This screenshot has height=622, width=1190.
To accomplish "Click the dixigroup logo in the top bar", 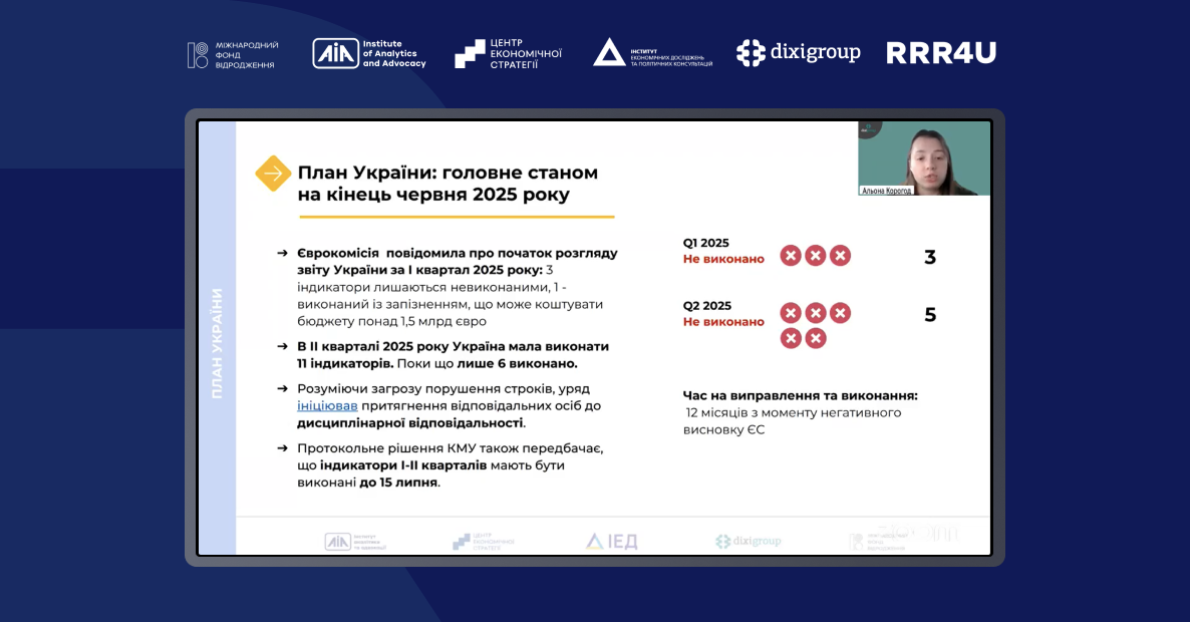I will click(x=798, y=53).
